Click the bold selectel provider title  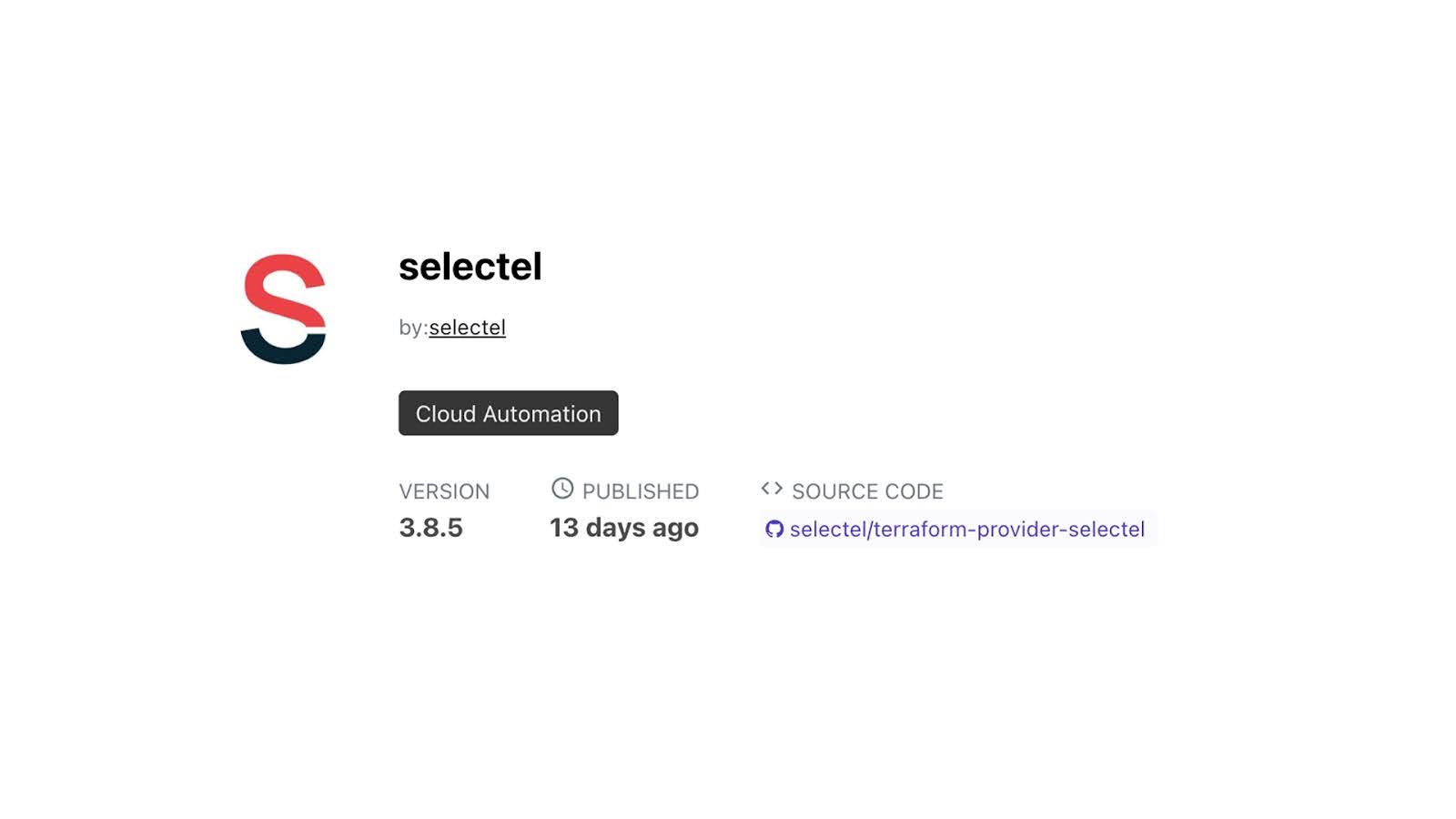pyautogui.click(x=470, y=267)
